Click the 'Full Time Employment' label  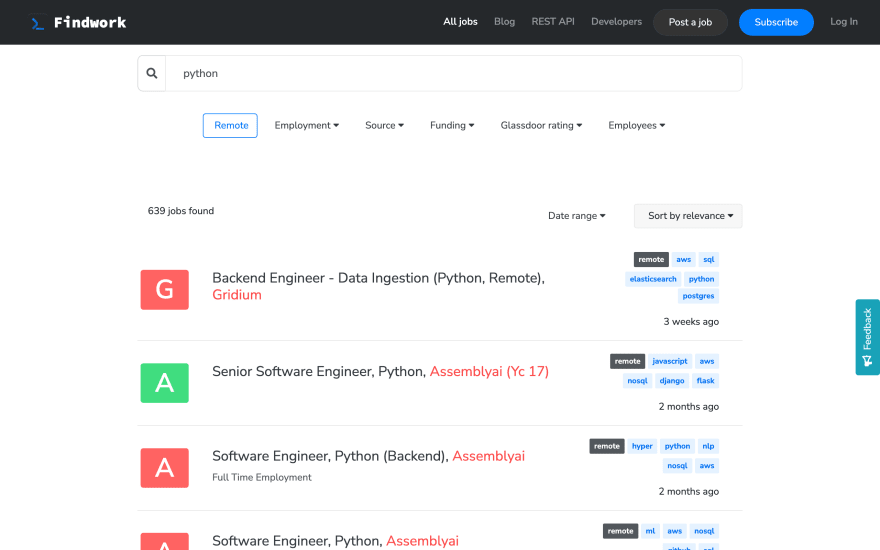click(x=262, y=477)
